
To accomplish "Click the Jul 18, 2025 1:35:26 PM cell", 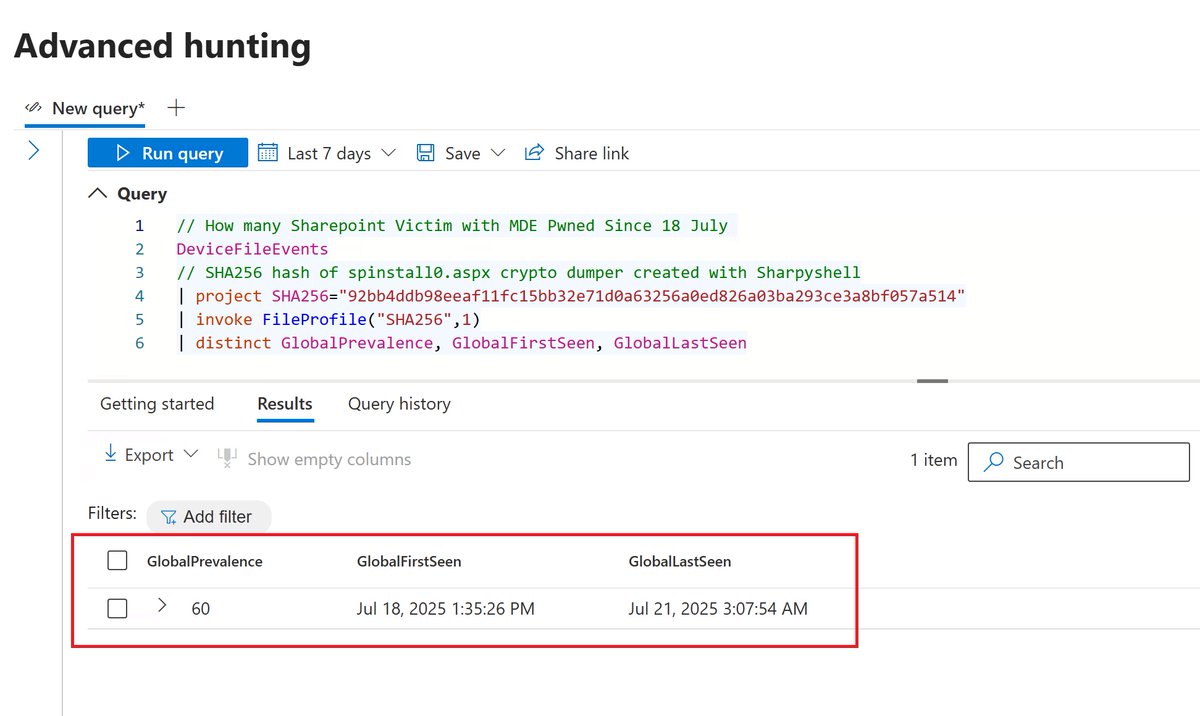I will 446,608.
